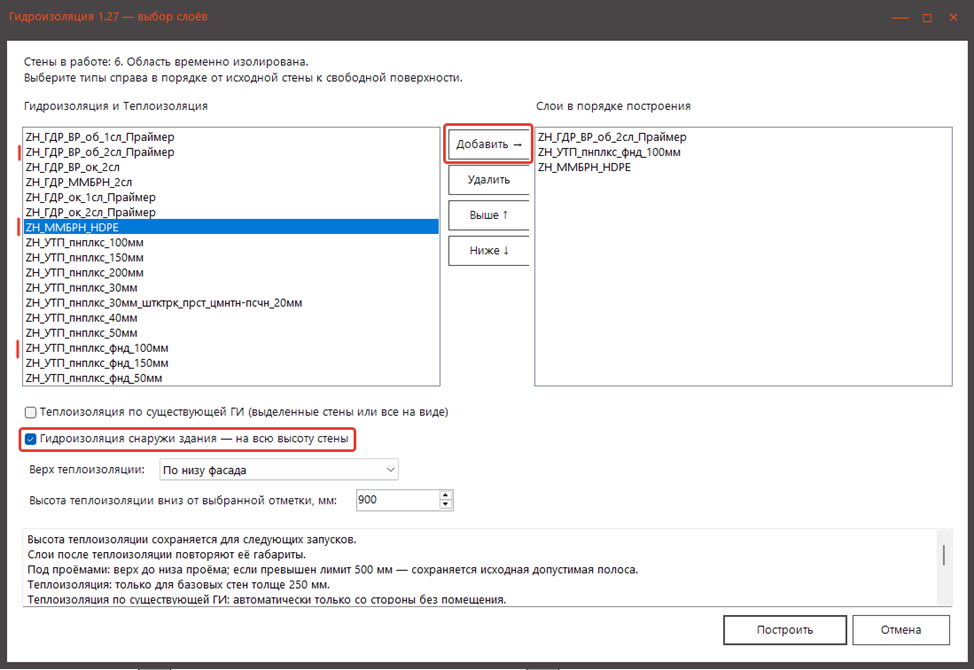Toggle Гидроизоляция снаружи здания checkbox
The width and height of the screenshot is (974, 670).
tap(30, 439)
